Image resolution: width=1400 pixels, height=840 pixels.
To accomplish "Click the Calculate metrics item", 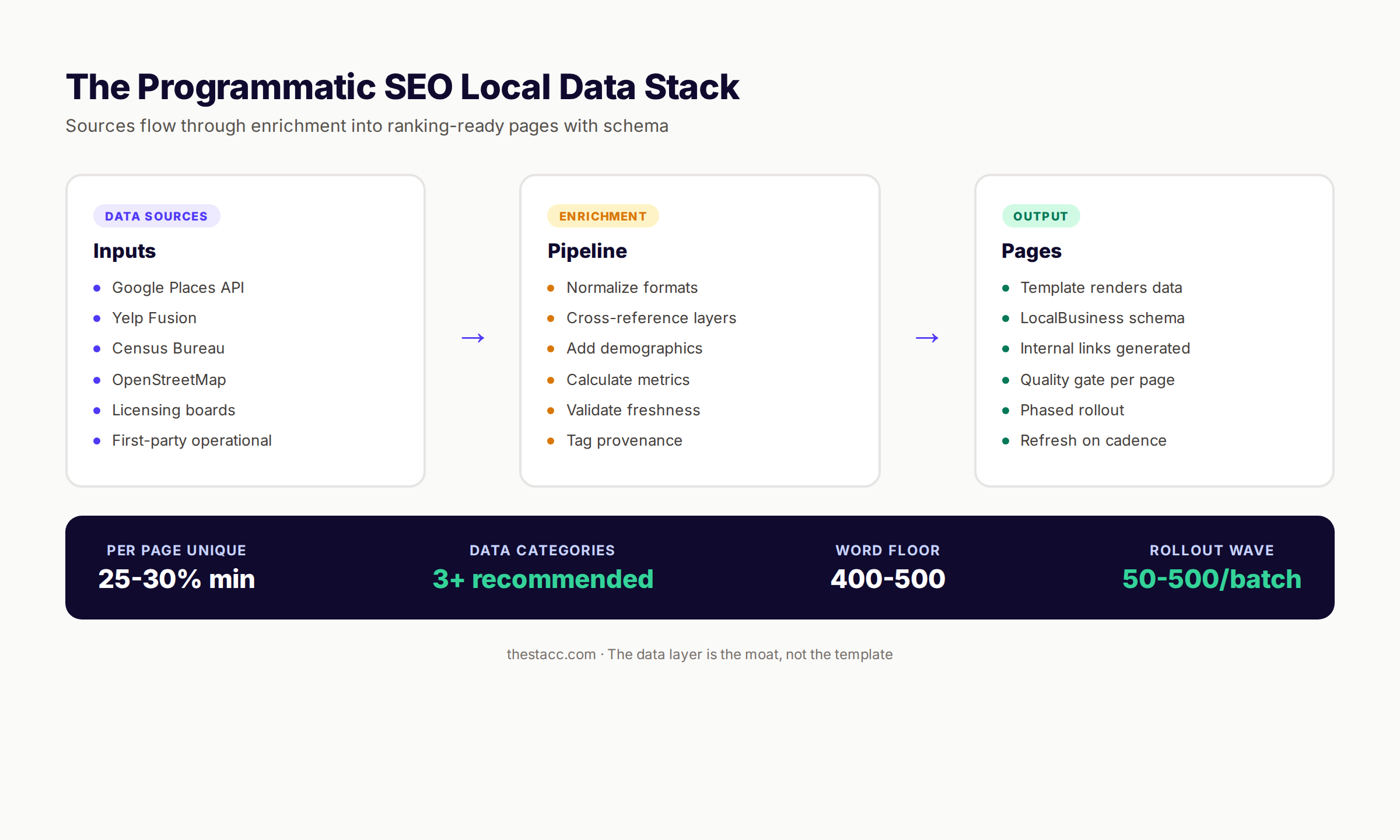I will click(628, 380).
